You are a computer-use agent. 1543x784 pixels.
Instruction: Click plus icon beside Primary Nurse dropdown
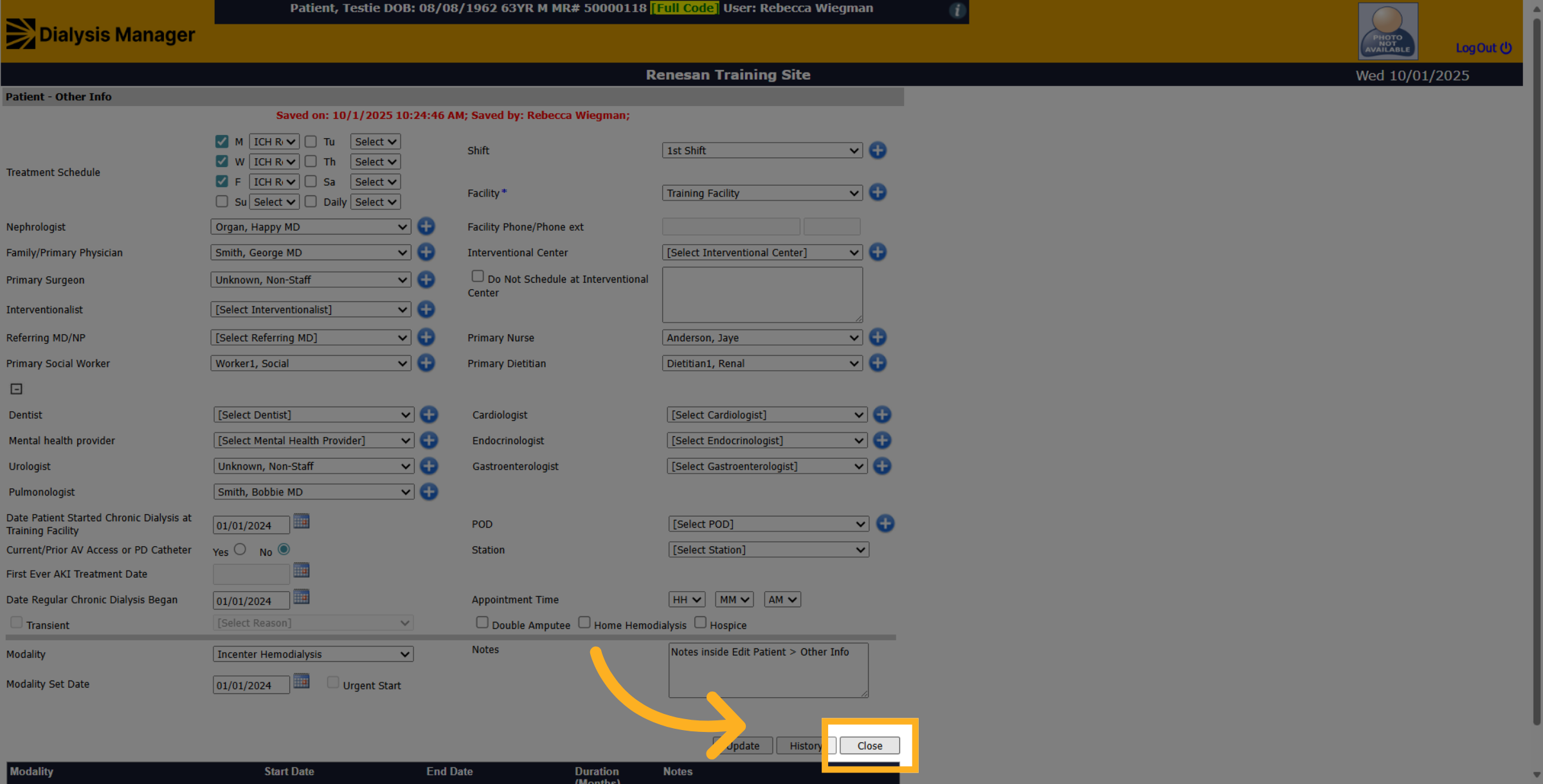(878, 337)
